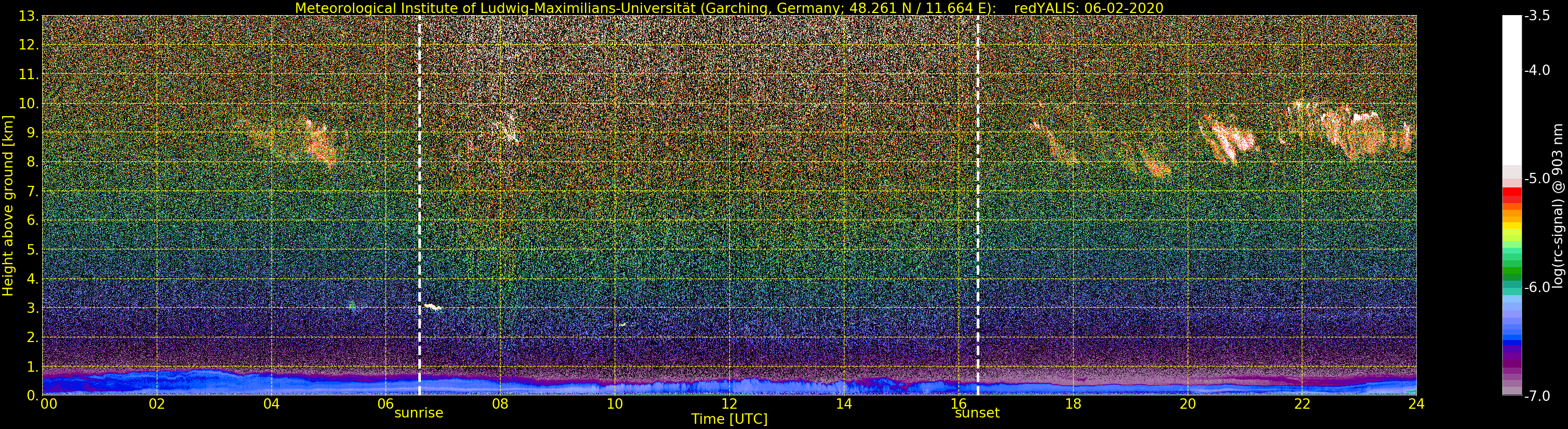Image resolution: width=1568 pixels, height=429 pixels.
Task: Click the 'sunset' label under the time axis
Action: [x=977, y=412]
